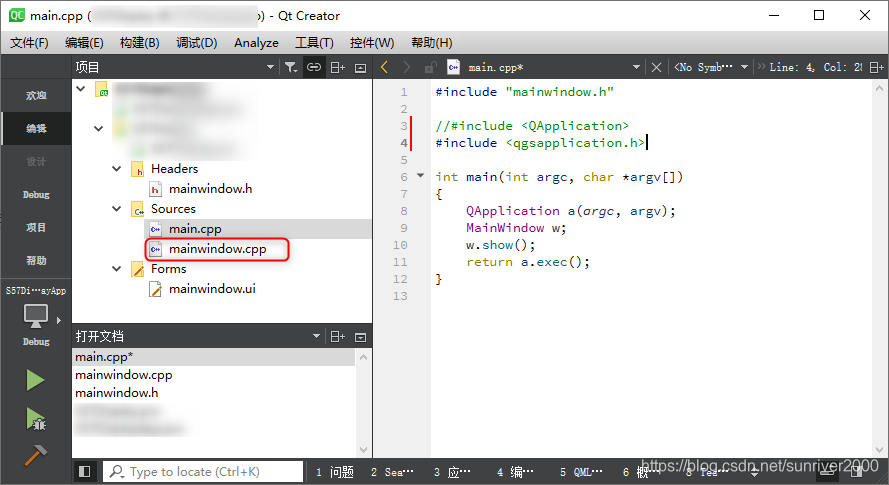Close the project side panel
This screenshot has height=485, width=889.
[x=360, y=68]
